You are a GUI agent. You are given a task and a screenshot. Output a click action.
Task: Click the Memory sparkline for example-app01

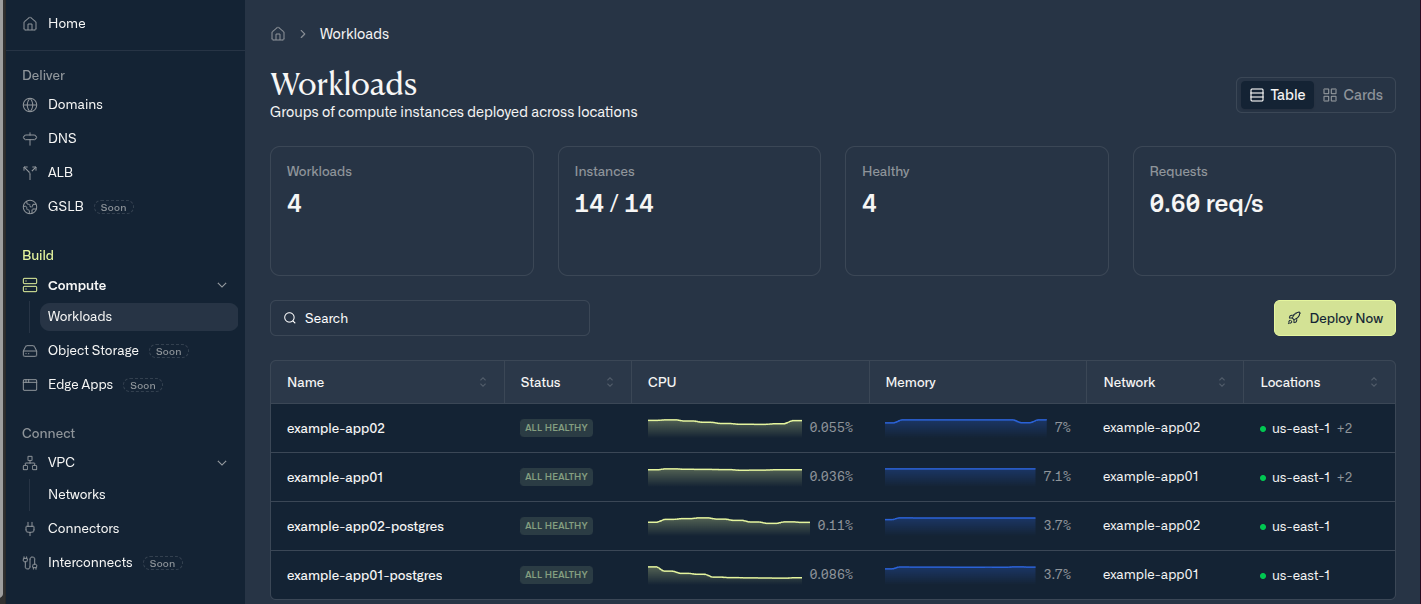click(x=960, y=476)
